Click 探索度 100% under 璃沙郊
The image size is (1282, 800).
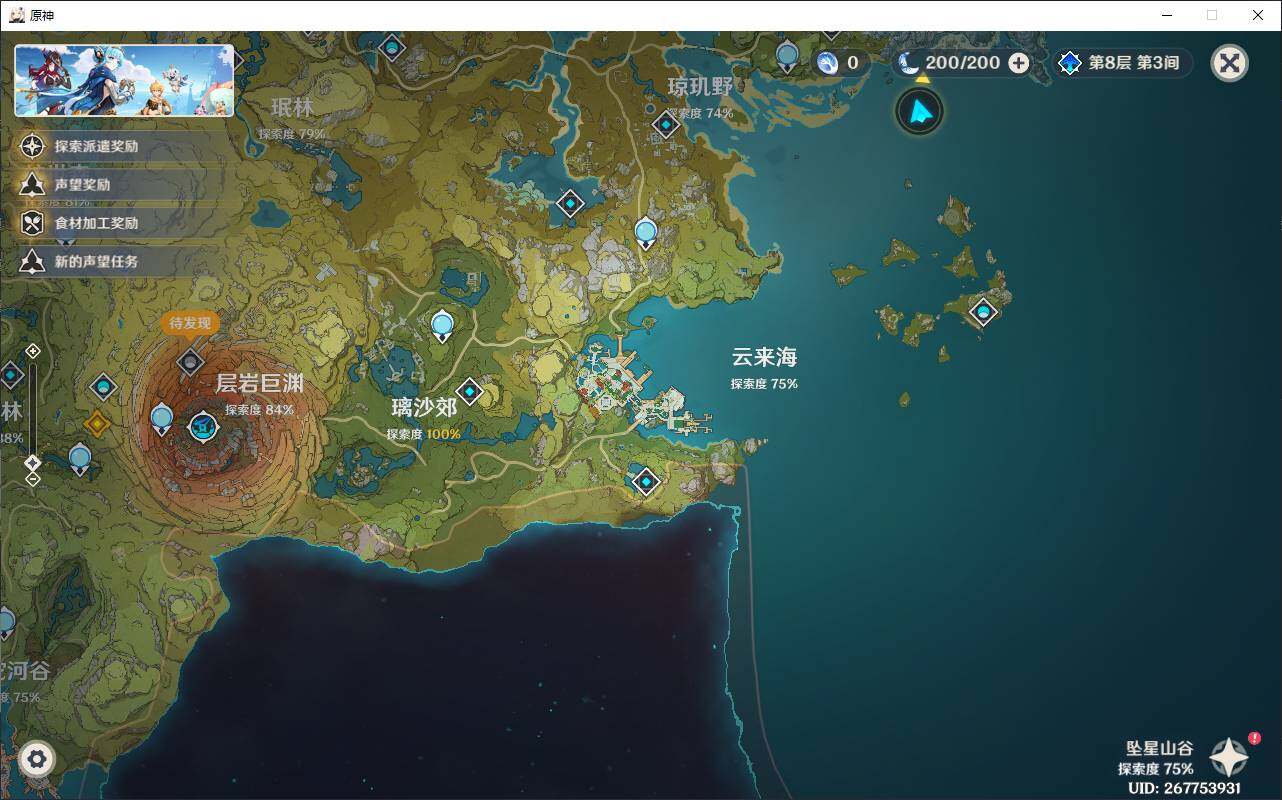click(x=424, y=434)
